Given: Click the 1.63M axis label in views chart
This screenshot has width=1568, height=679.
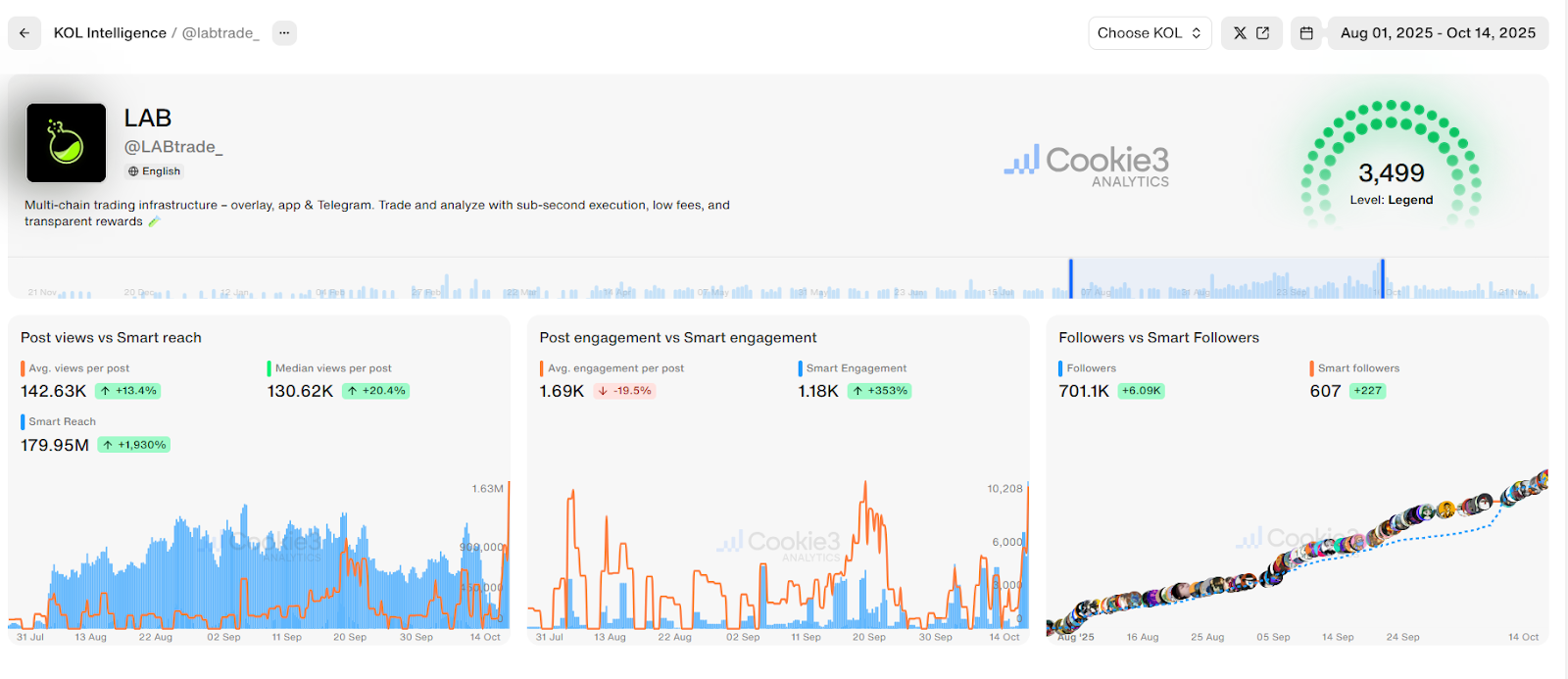Looking at the screenshot, I should point(487,489).
